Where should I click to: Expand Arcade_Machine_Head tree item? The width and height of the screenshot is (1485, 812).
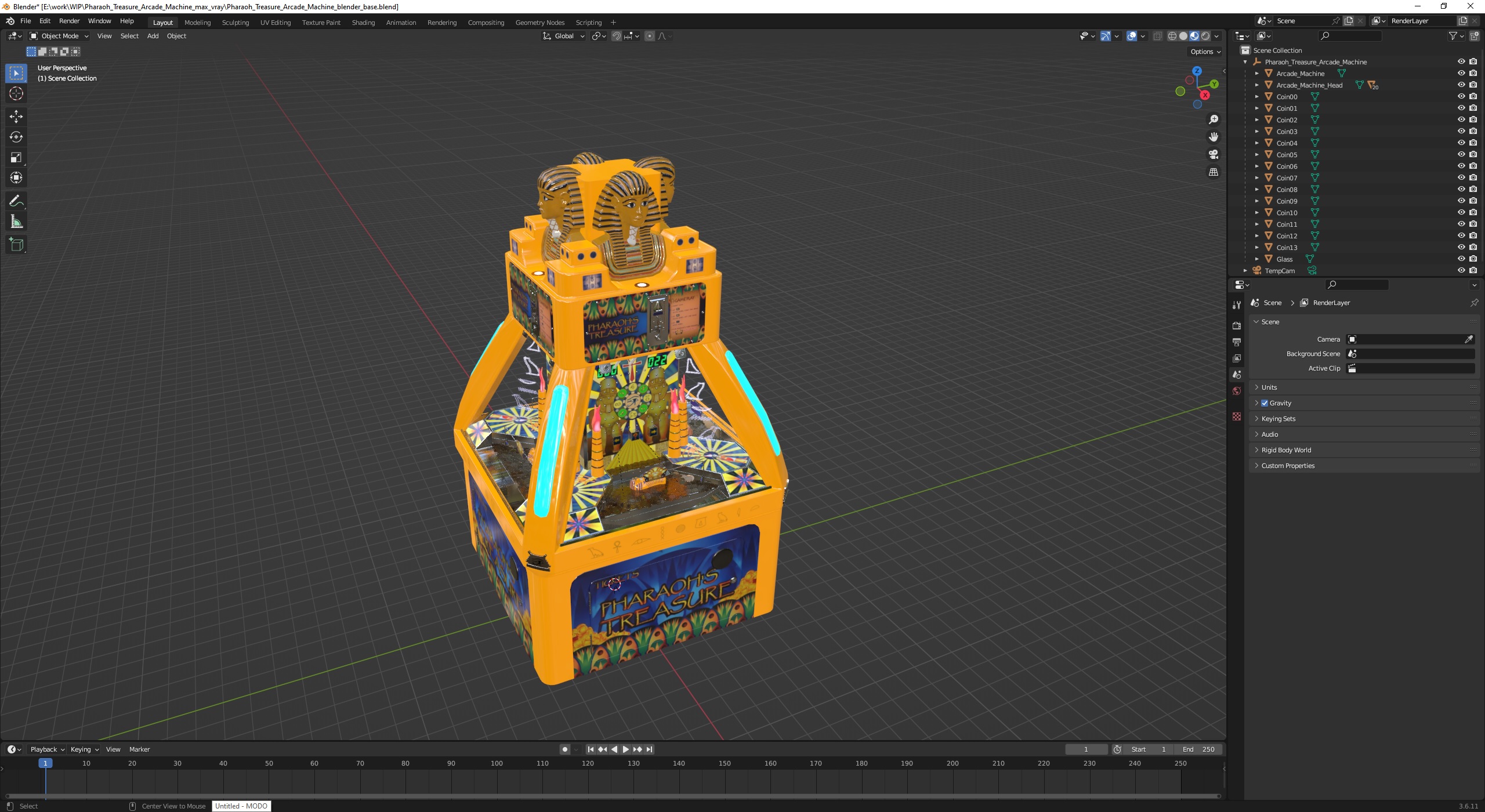[1256, 85]
